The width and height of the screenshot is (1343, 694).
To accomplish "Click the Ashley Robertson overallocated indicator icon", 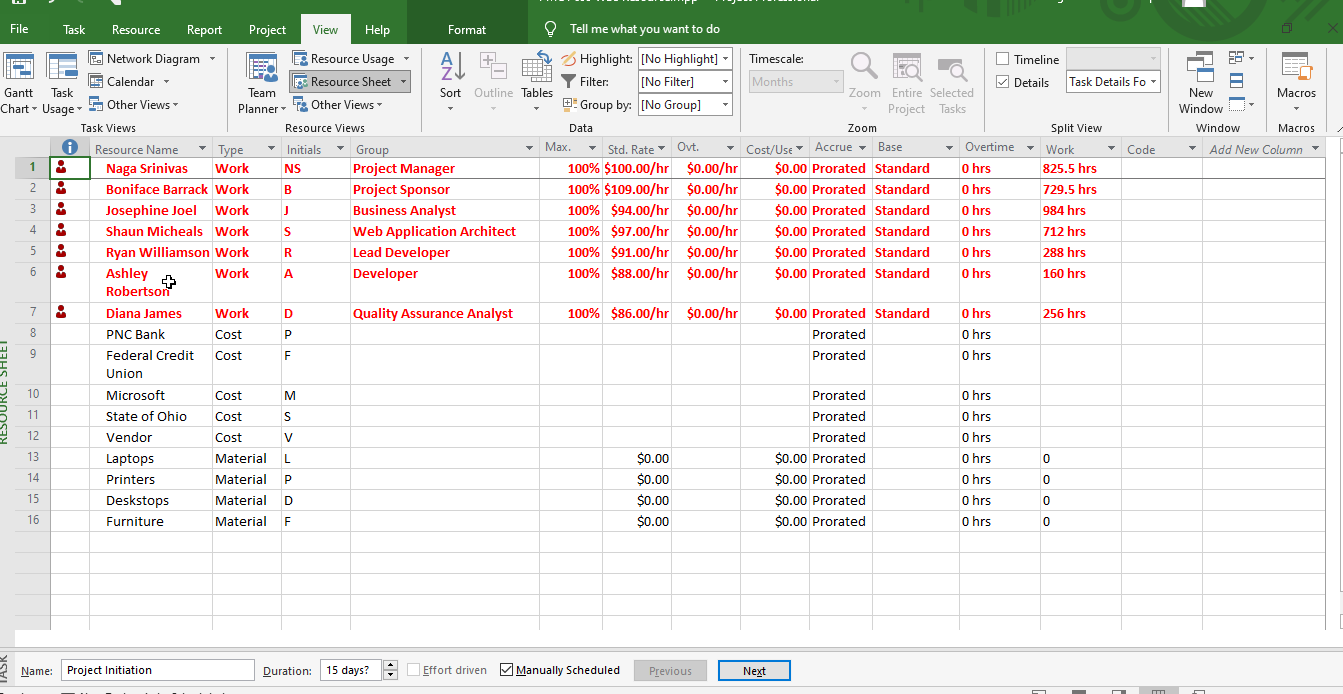I will pos(62,271).
